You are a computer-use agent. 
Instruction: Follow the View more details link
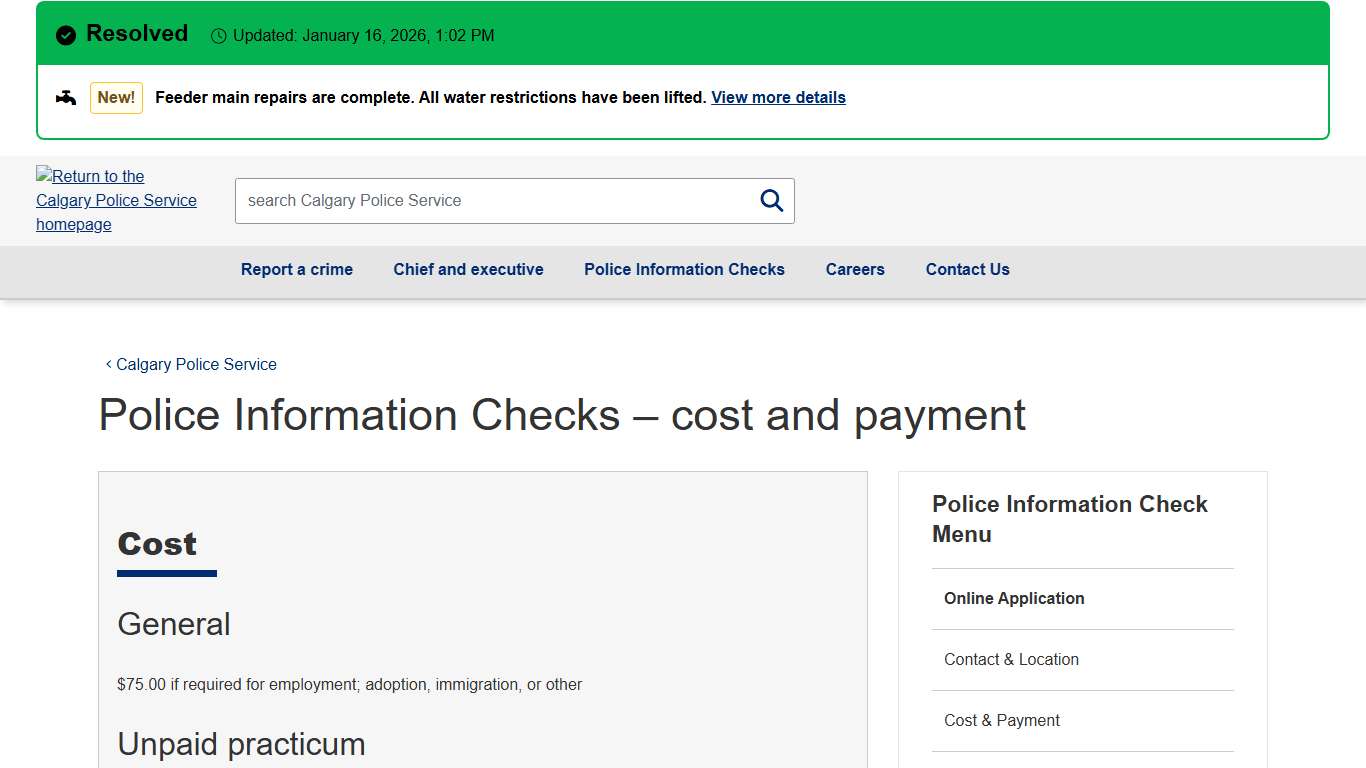pyautogui.click(x=778, y=97)
